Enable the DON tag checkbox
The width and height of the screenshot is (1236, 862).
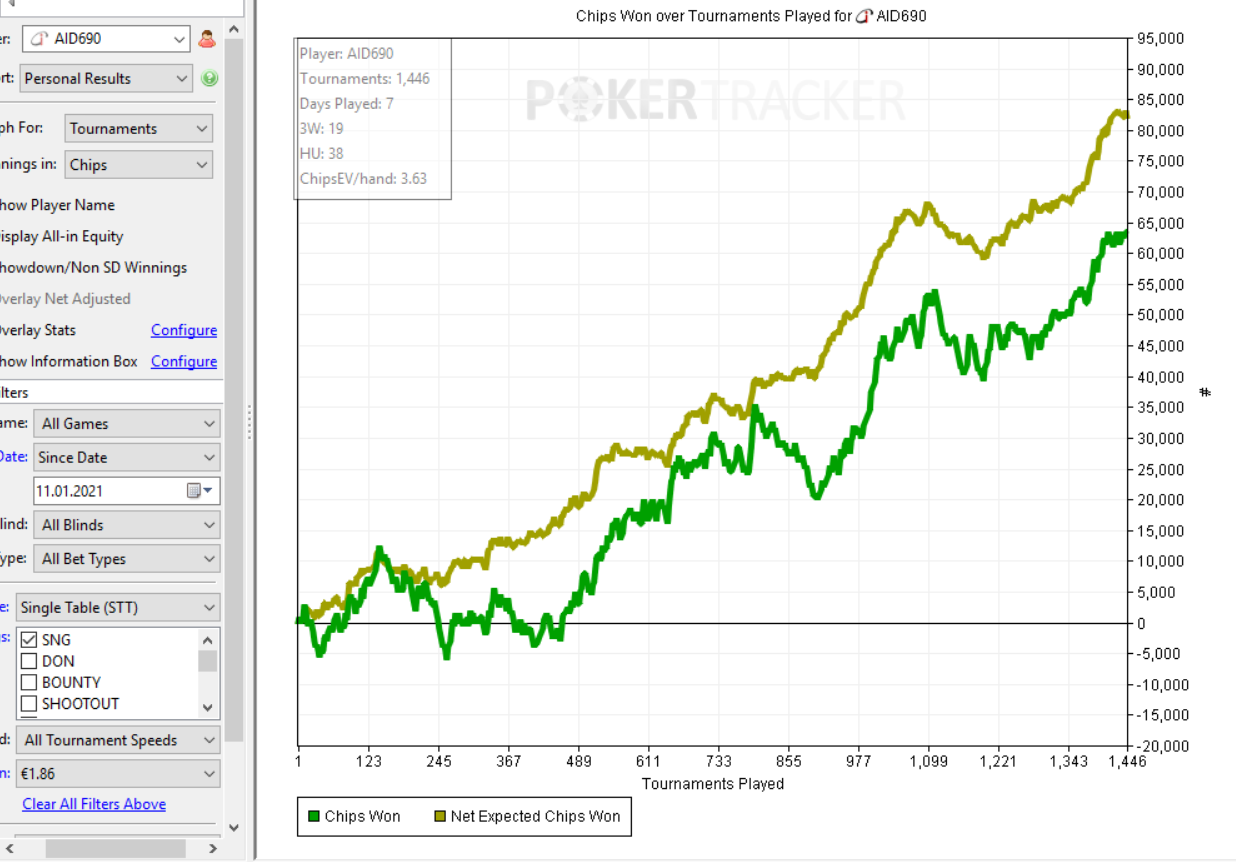point(29,661)
